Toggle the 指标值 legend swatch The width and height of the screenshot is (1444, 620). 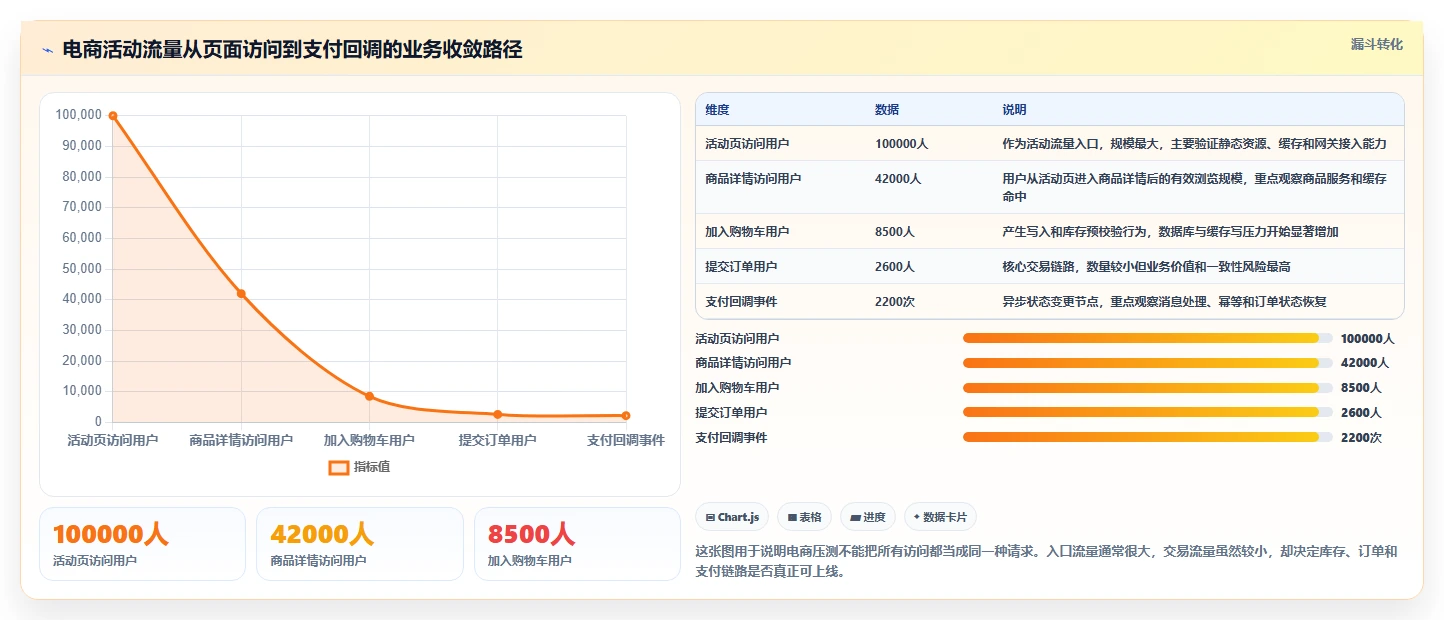coord(339,467)
